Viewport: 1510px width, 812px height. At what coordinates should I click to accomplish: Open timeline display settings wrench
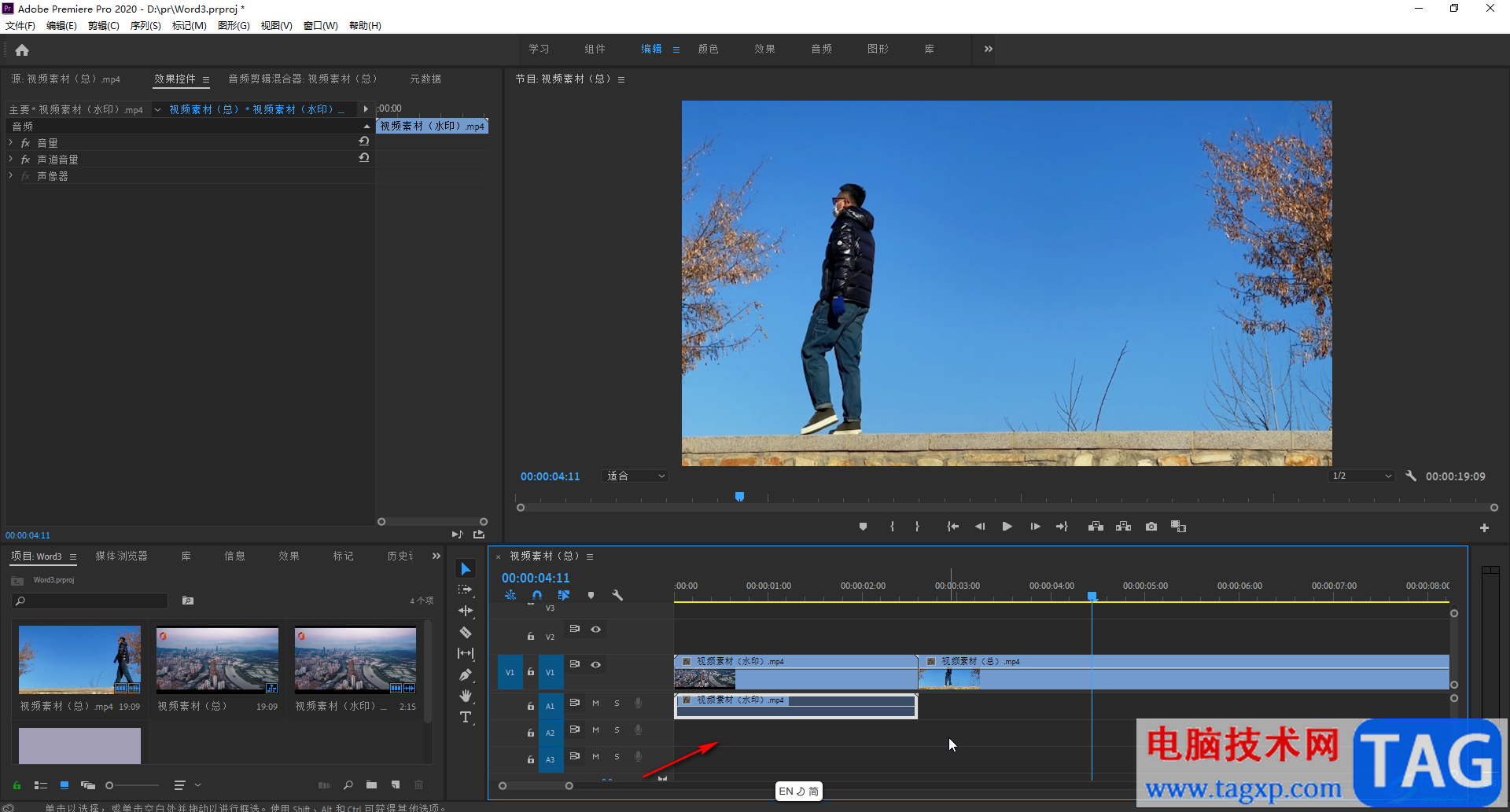[617, 595]
